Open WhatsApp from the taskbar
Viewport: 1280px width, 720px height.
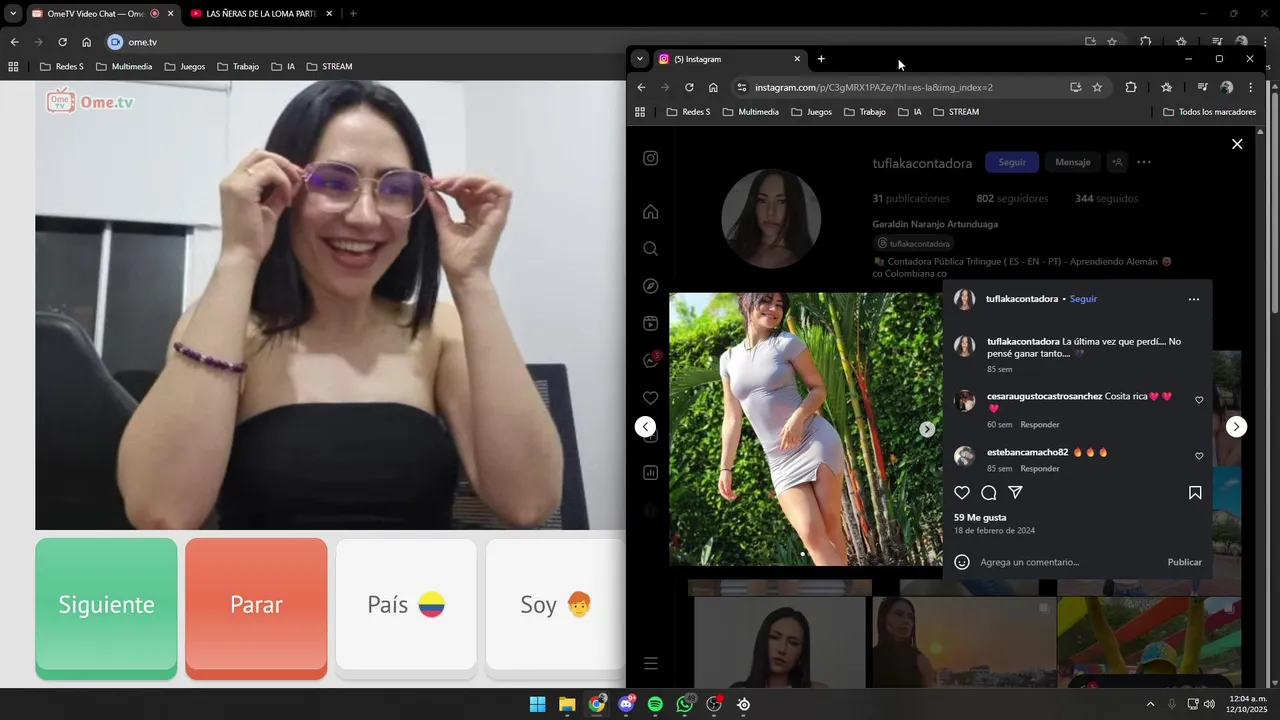click(684, 704)
